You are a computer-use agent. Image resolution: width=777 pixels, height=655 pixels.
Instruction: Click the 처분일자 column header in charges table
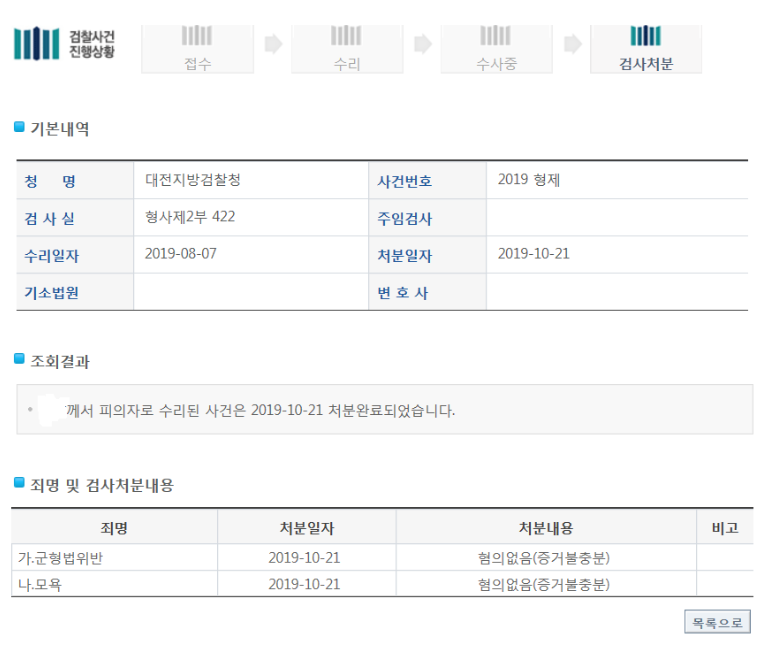click(x=306, y=528)
